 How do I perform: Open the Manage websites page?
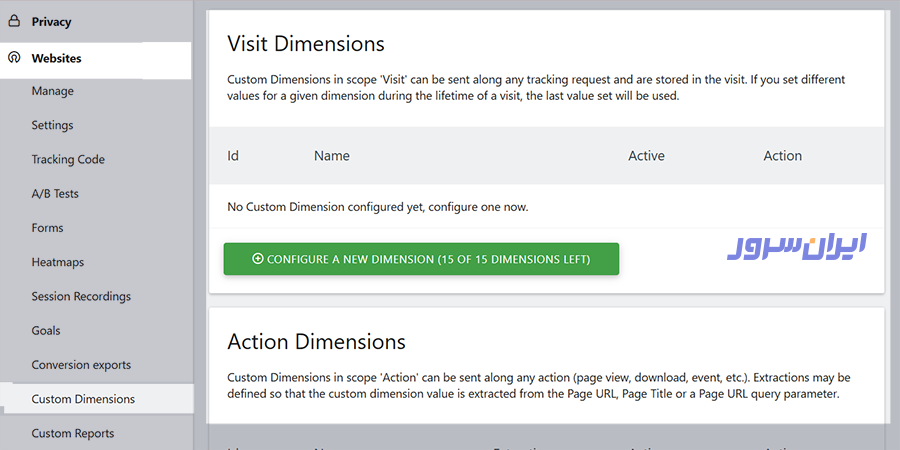click(x=52, y=91)
